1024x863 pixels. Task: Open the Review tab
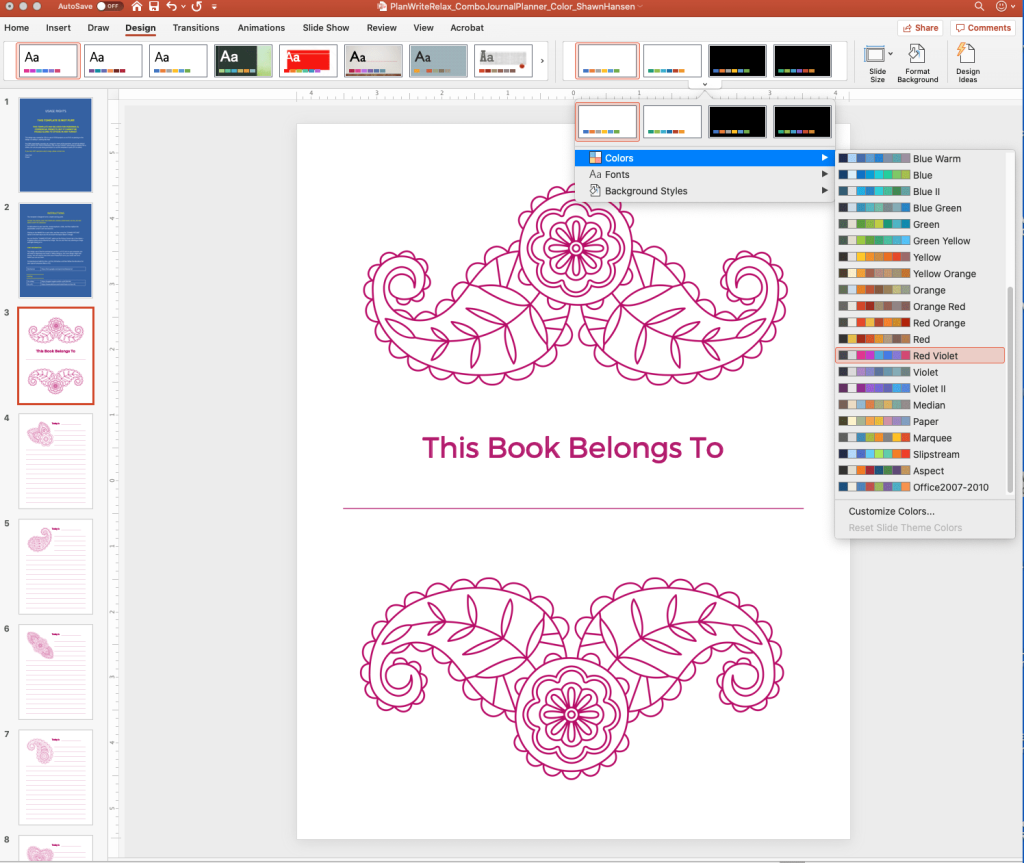point(381,27)
